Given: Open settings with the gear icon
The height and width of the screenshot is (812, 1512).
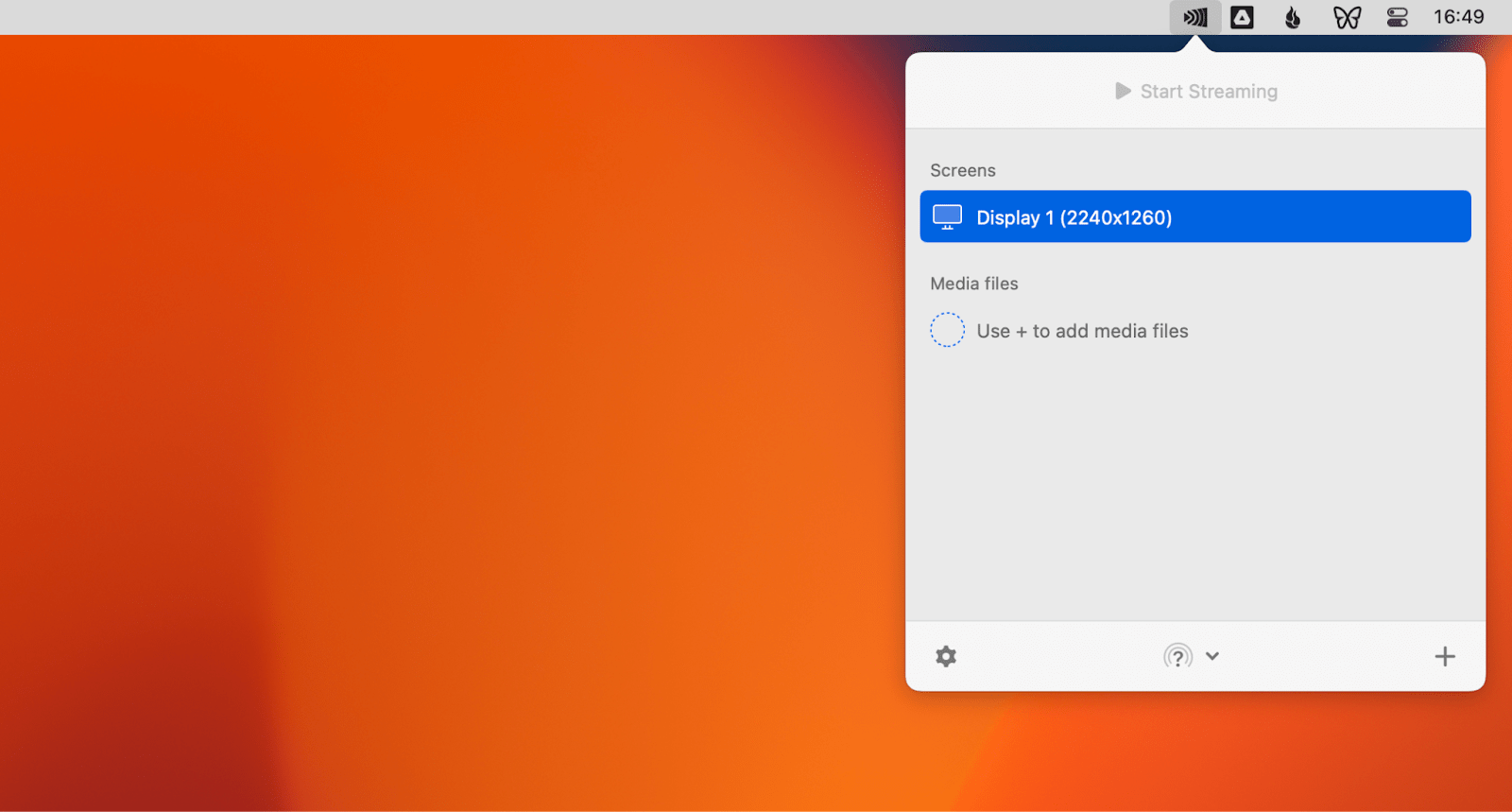Looking at the screenshot, I should [946, 656].
